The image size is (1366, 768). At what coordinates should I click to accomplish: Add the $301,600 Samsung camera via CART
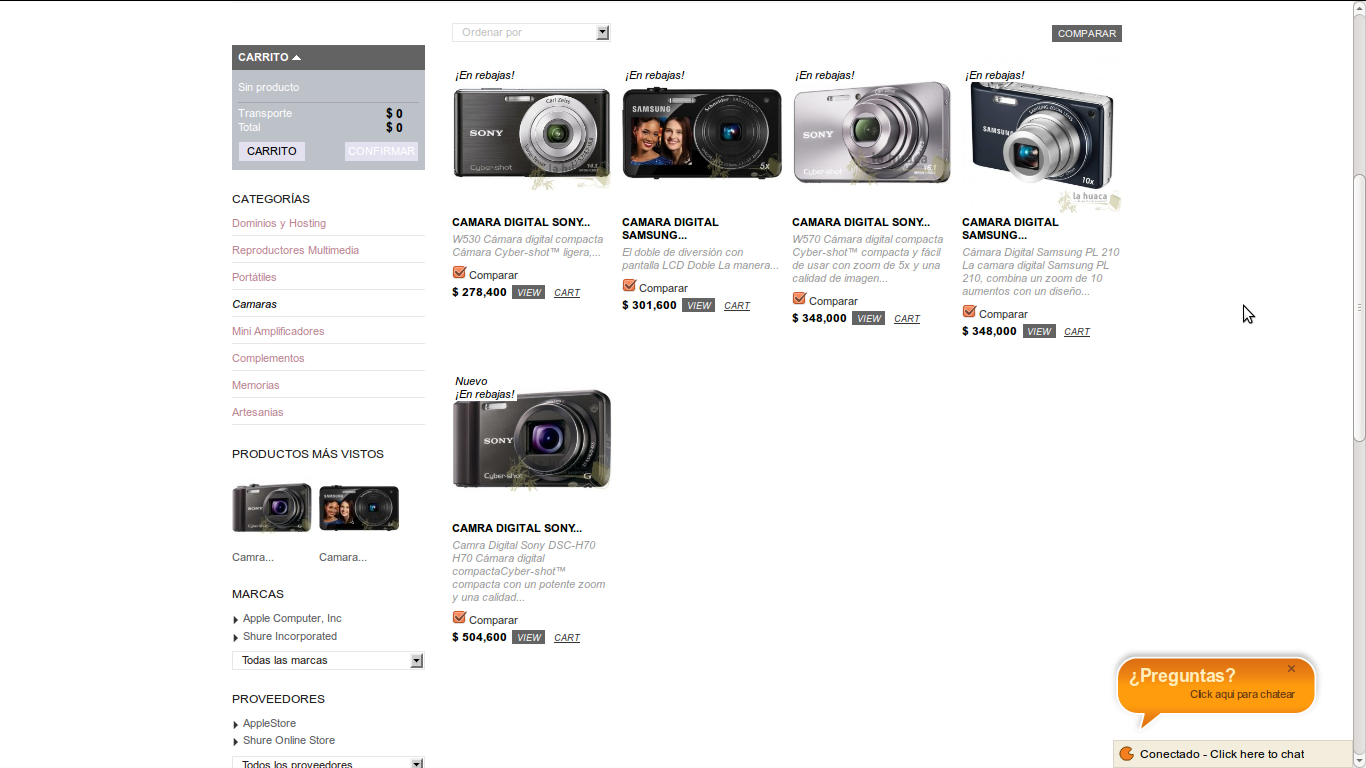737,306
